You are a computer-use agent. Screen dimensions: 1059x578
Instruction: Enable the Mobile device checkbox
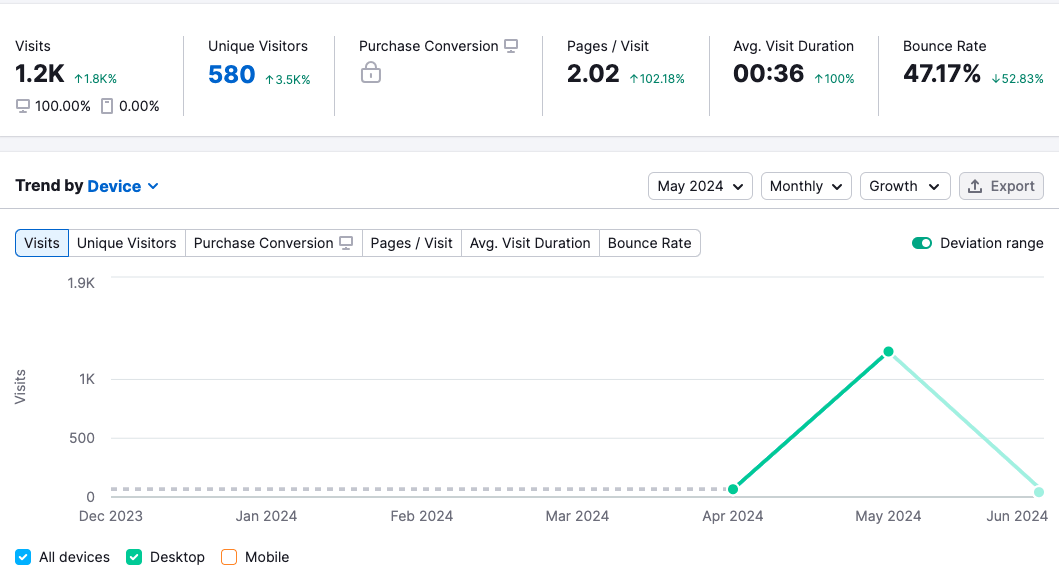click(x=227, y=557)
